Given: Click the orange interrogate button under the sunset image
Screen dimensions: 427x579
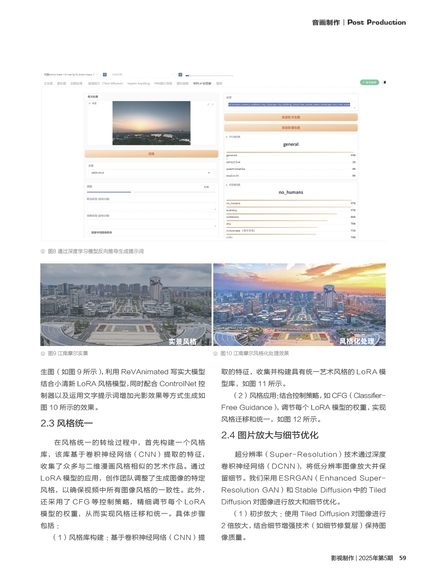Looking at the screenshot, I should coord(151,154).
